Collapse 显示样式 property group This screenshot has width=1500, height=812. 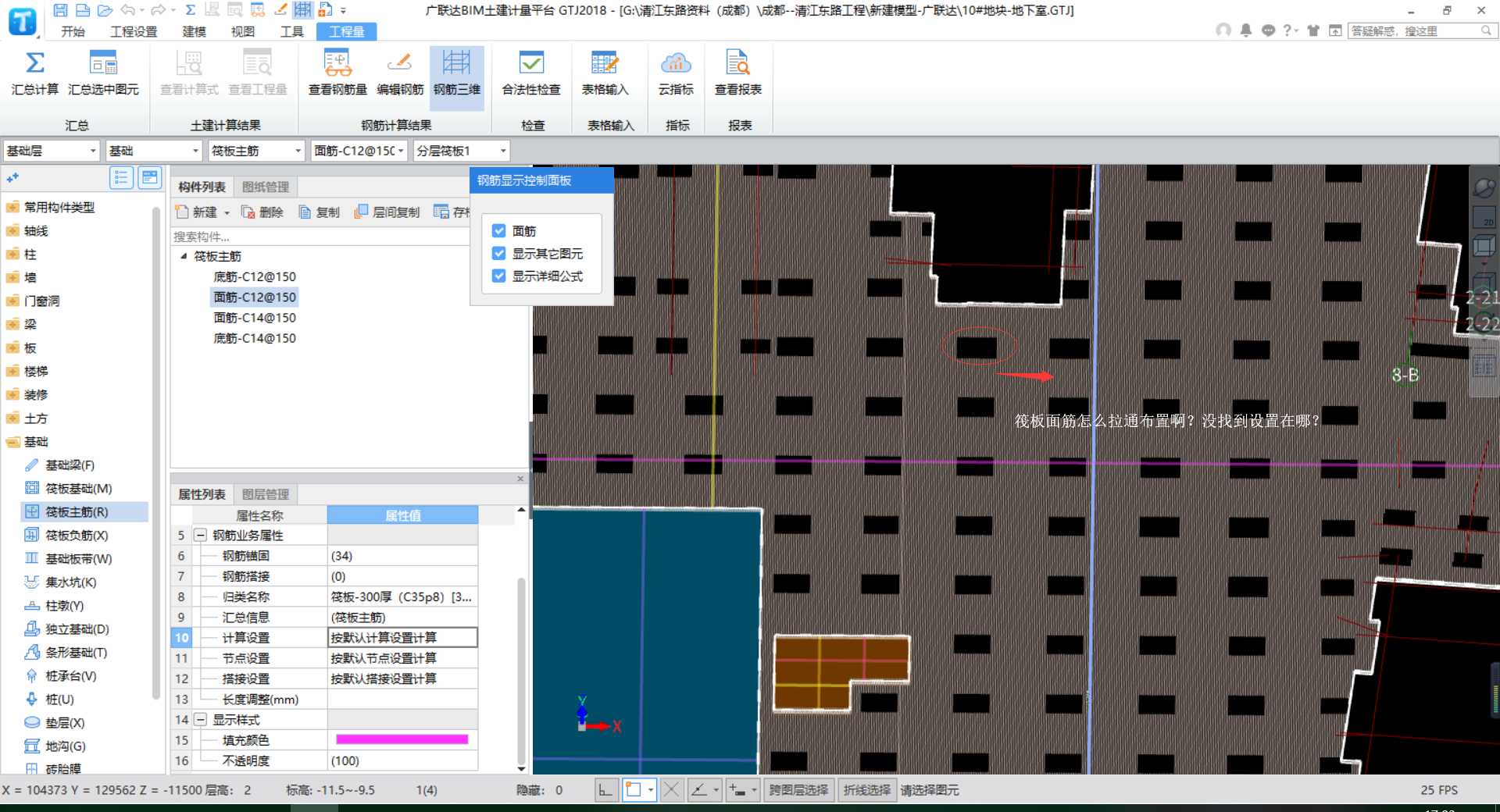click(201, 720)
